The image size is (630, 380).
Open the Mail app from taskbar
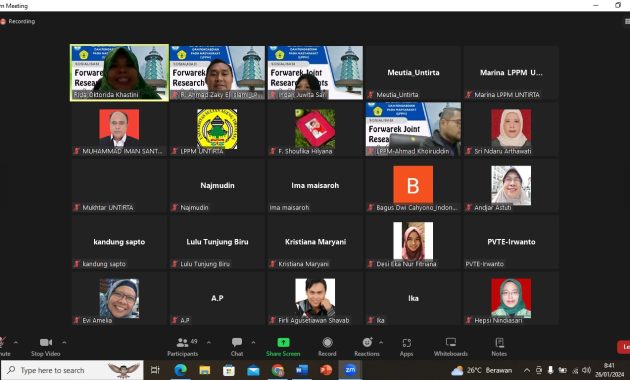pyautogui.click(x=253, y=370)
